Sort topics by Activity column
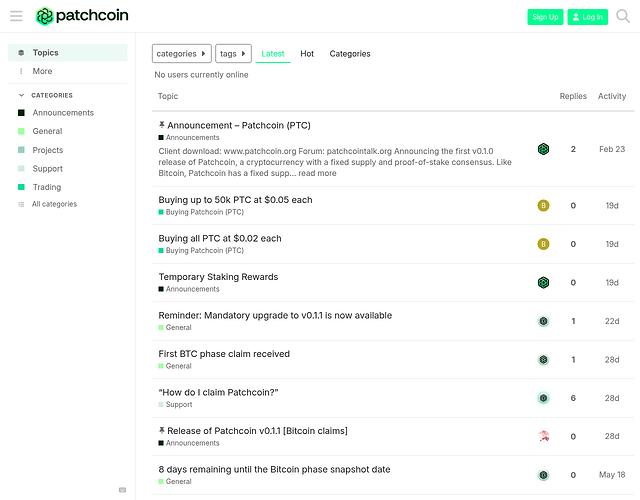This screenshot has height=500, width=640. (x=612, y=96)
